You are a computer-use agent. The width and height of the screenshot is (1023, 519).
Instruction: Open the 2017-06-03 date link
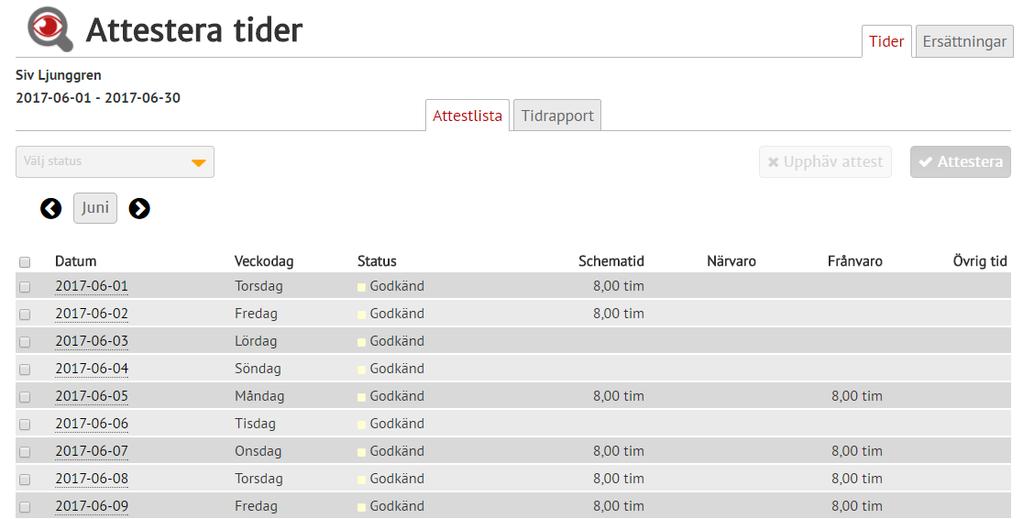click(91, 341)
